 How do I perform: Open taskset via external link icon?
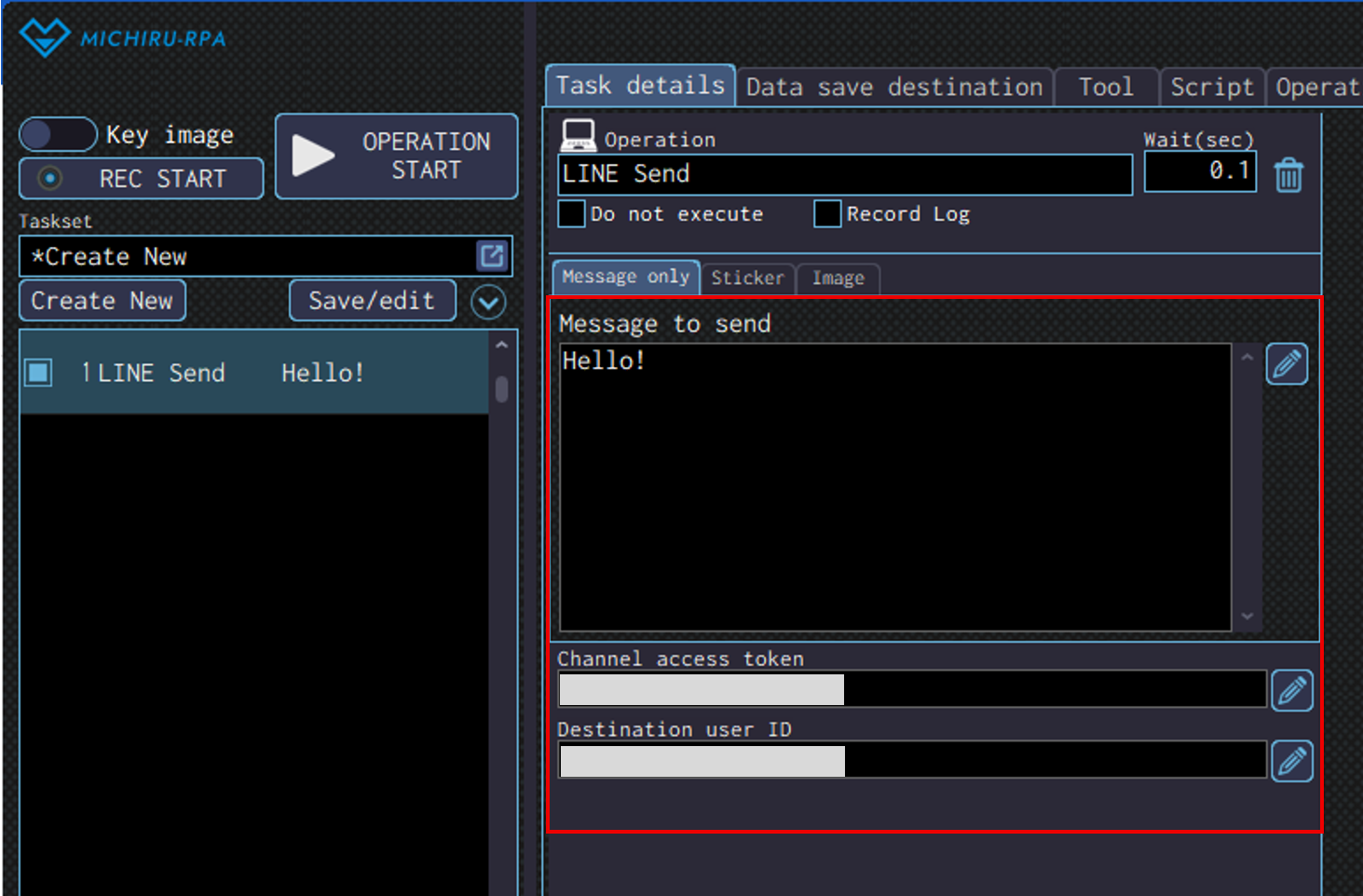pyautogui.click(x=492, y=256)
